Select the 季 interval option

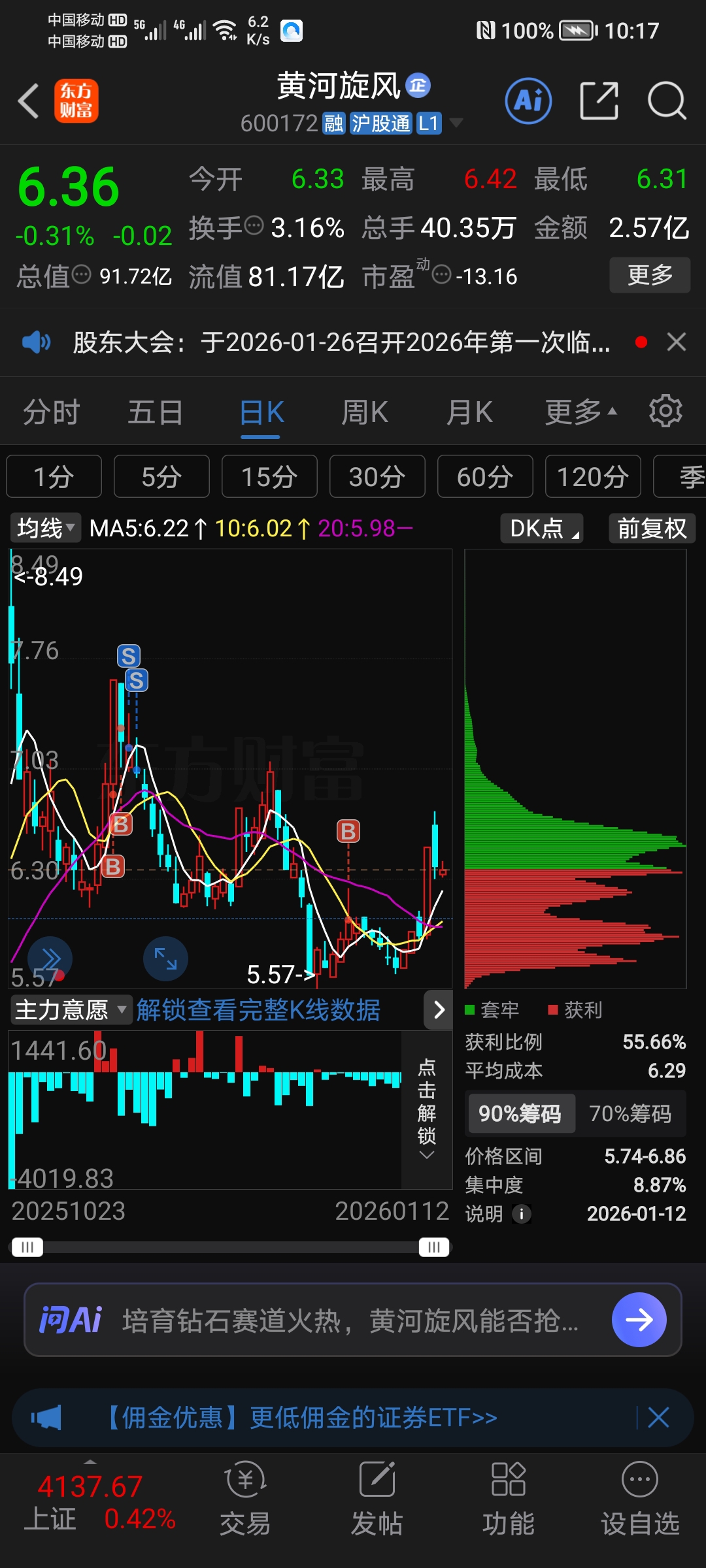[681, 476]
